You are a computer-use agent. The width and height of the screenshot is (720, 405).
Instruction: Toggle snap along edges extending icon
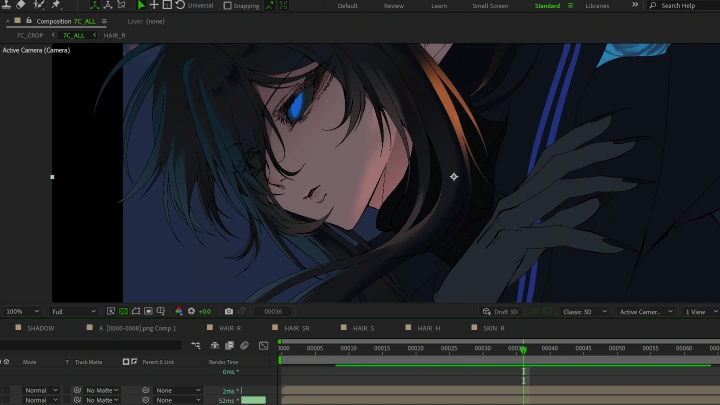point(270,6)
